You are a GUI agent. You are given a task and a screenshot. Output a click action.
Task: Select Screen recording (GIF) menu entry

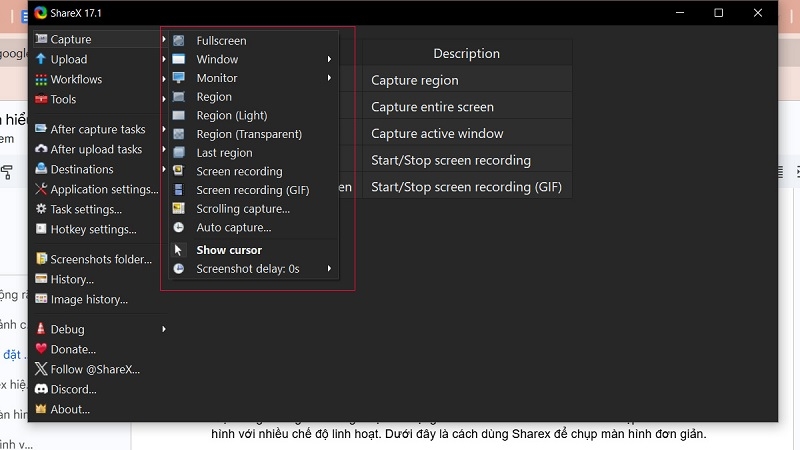(x=253, y=190)
